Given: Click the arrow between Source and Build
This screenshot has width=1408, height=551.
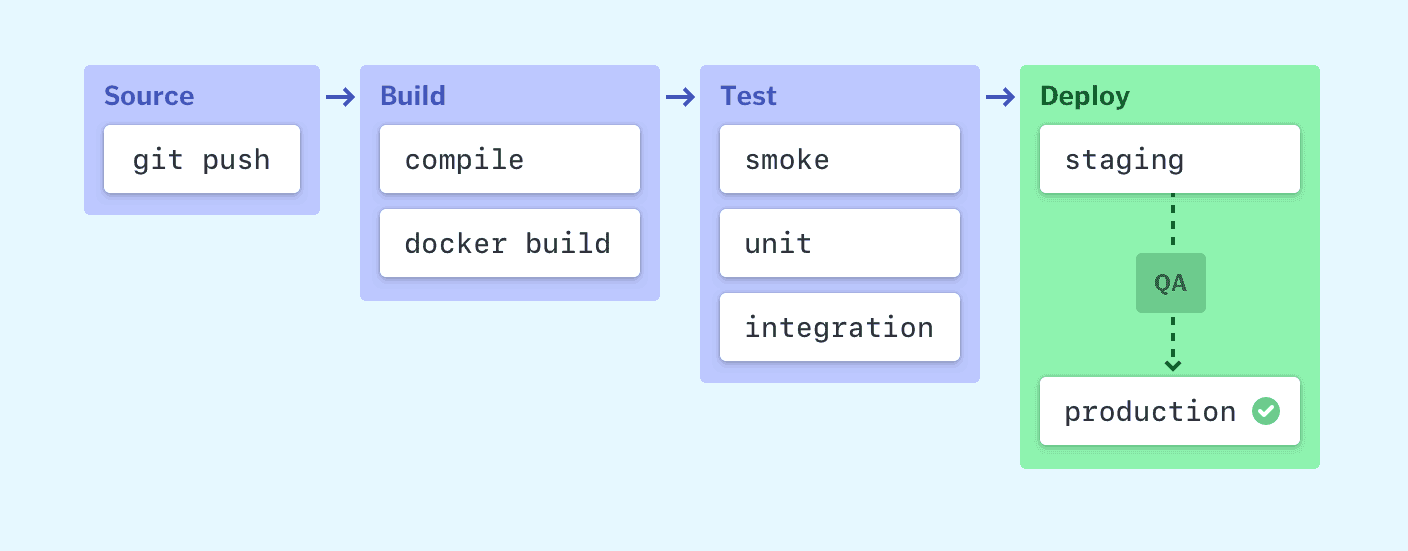Looking at the screenshot, I should click(340, 97).
